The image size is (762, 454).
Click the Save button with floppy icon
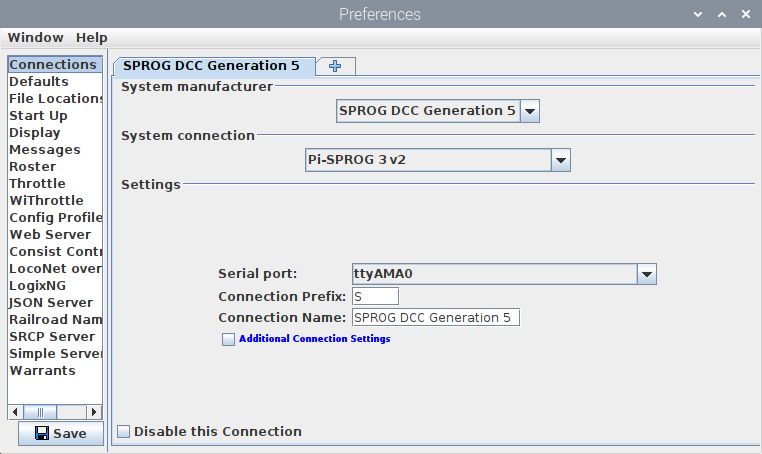tap(61, 433)
